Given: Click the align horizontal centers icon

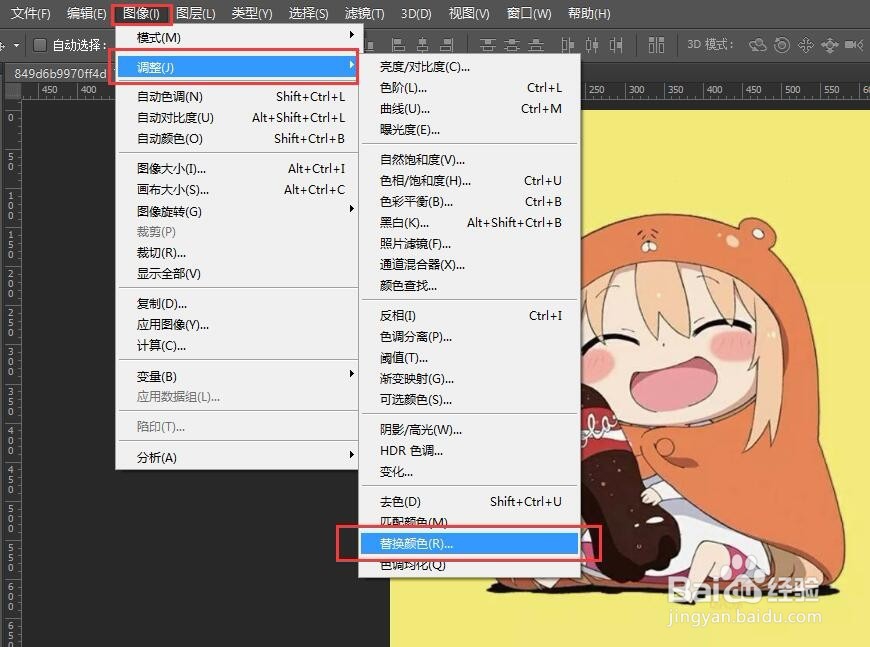Looking at the screenshot, I should point(423,45).
